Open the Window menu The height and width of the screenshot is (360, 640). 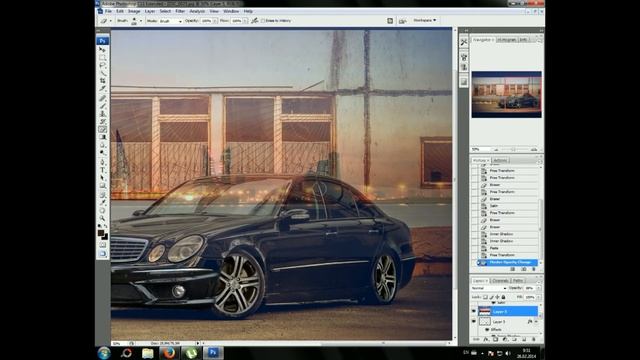(231, 11)
